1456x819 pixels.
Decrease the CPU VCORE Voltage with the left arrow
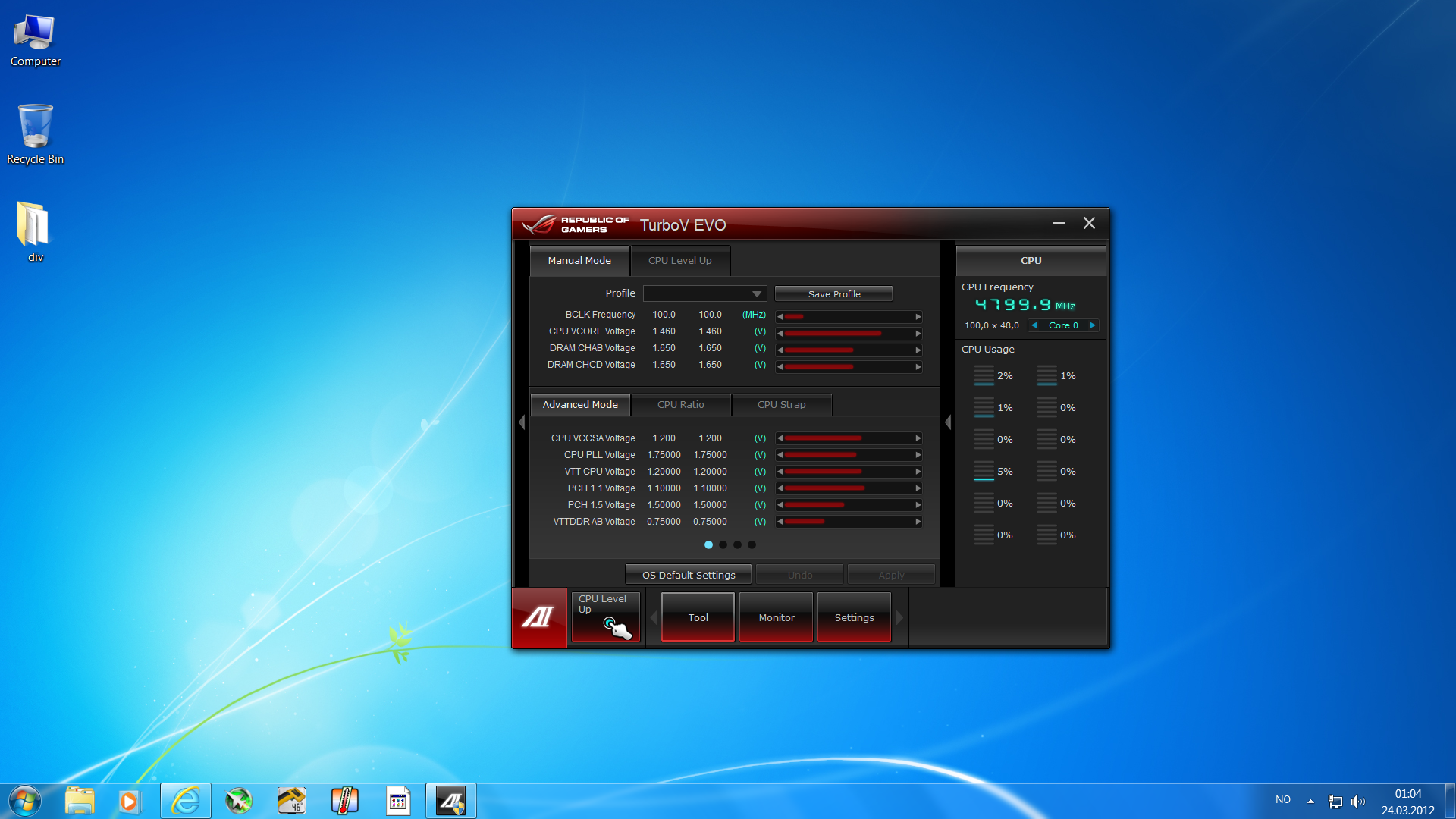click(780, 333)
